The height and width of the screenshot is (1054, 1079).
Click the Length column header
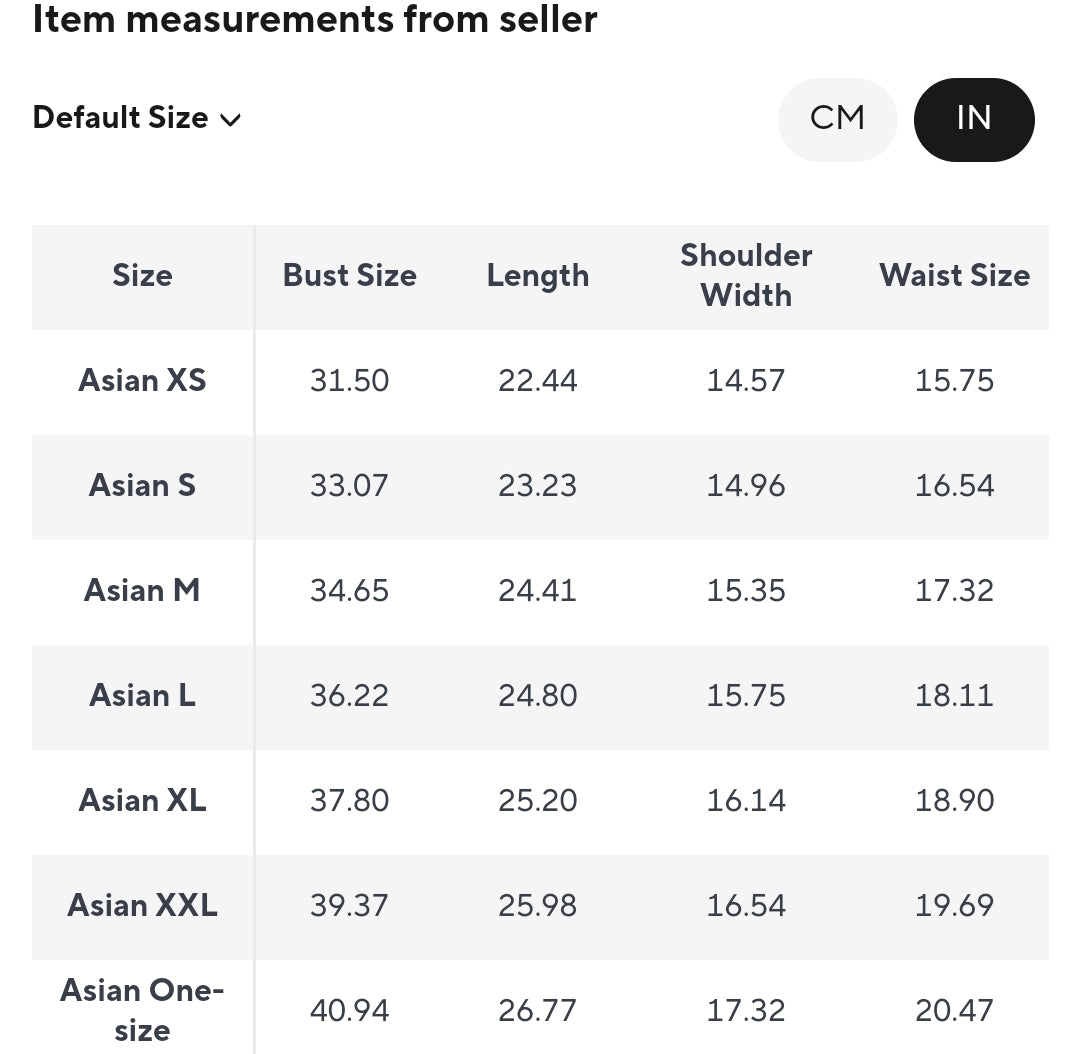click(538, 276)
